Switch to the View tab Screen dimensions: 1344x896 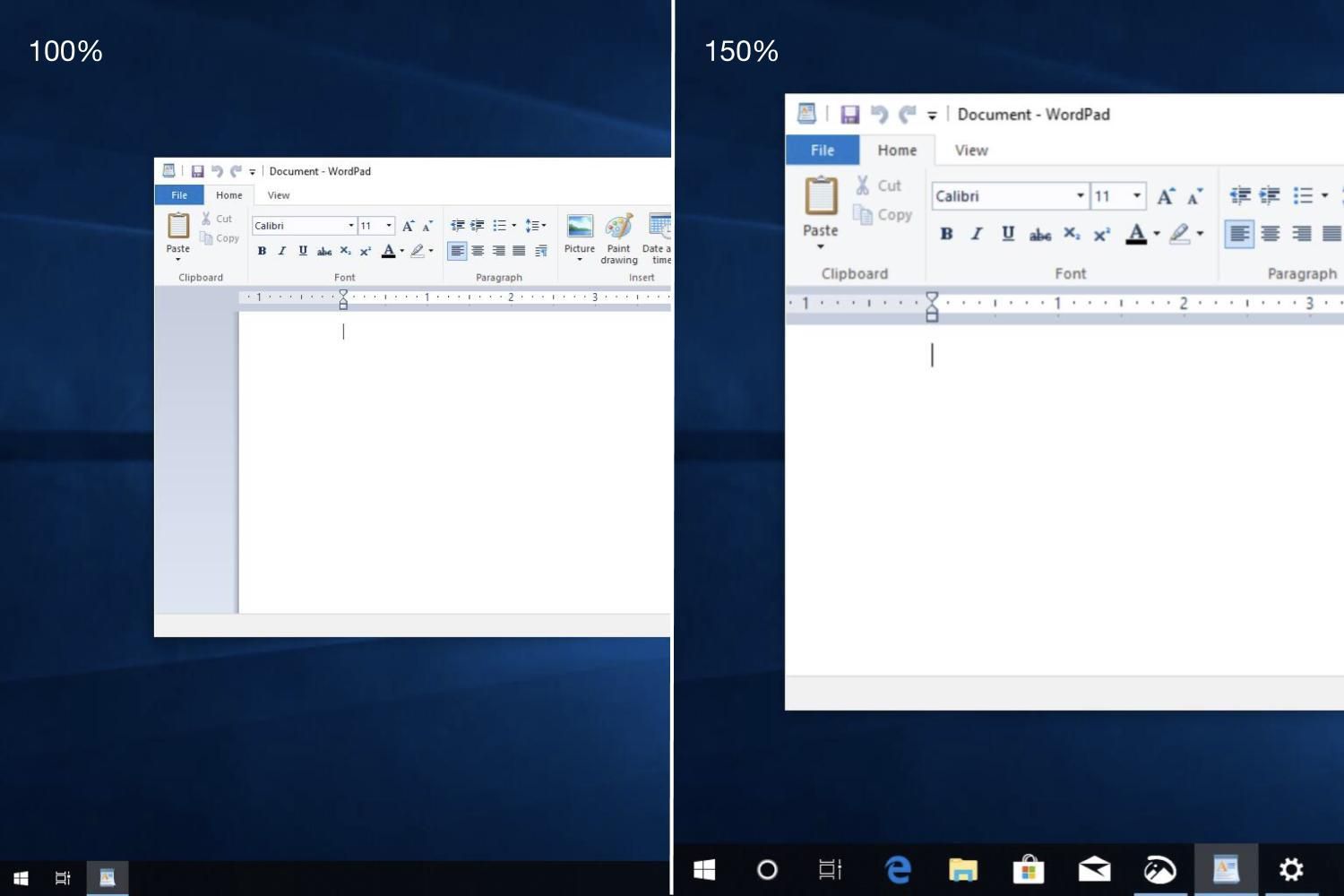click(970, 150)
